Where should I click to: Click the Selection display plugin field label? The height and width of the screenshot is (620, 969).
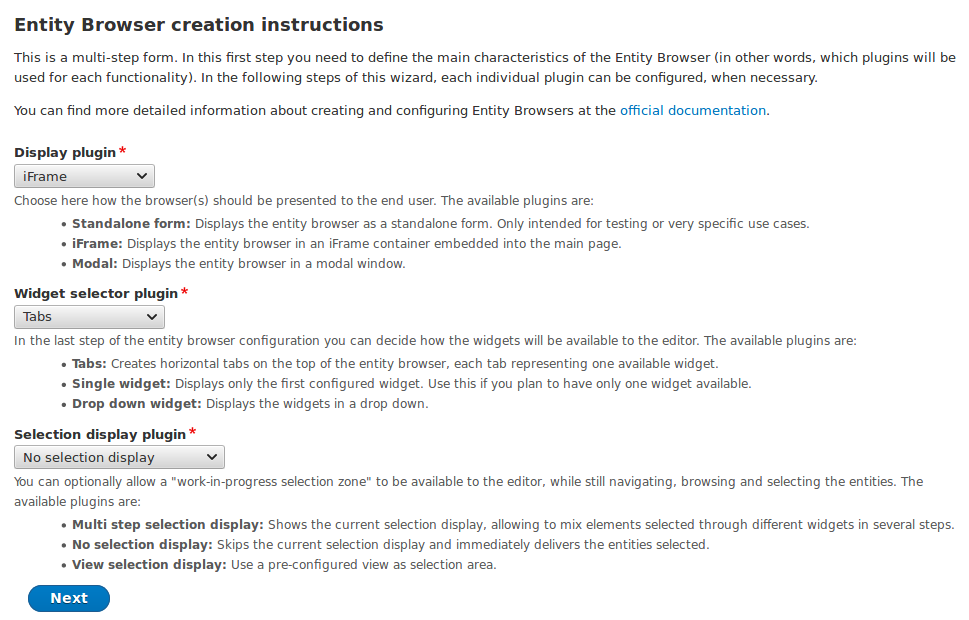100,435
